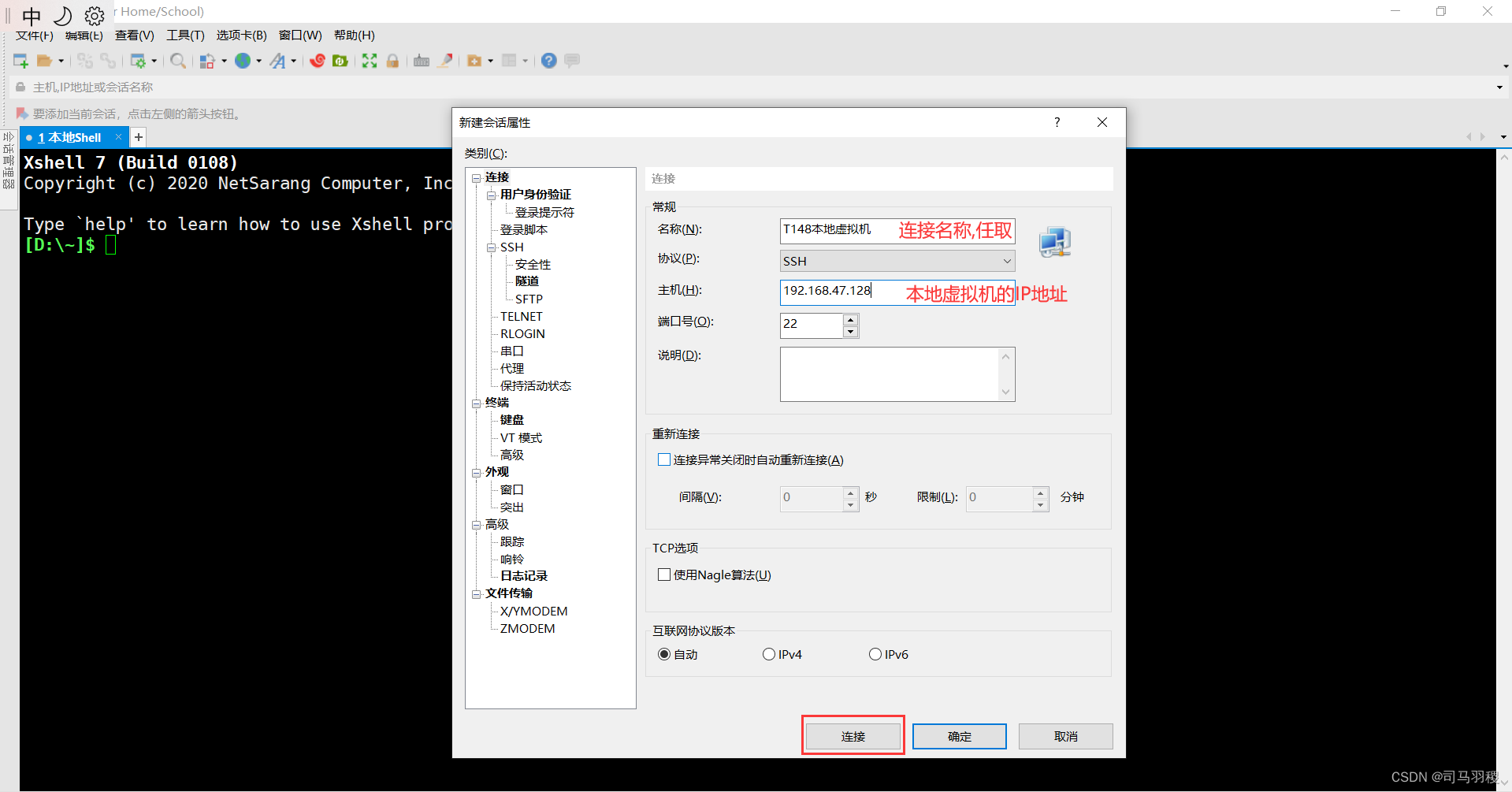The height and width of the screenshot is (792, 1512).
Task: Select the IPv4 radio button
Action: [769, 654]
